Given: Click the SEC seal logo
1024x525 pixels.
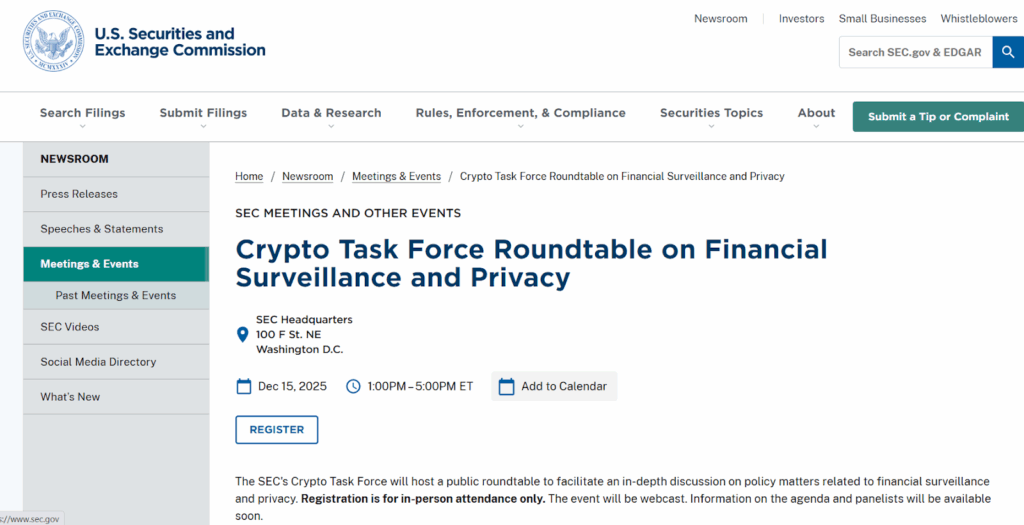Looking at the screenshot, I should pos(54,41).
